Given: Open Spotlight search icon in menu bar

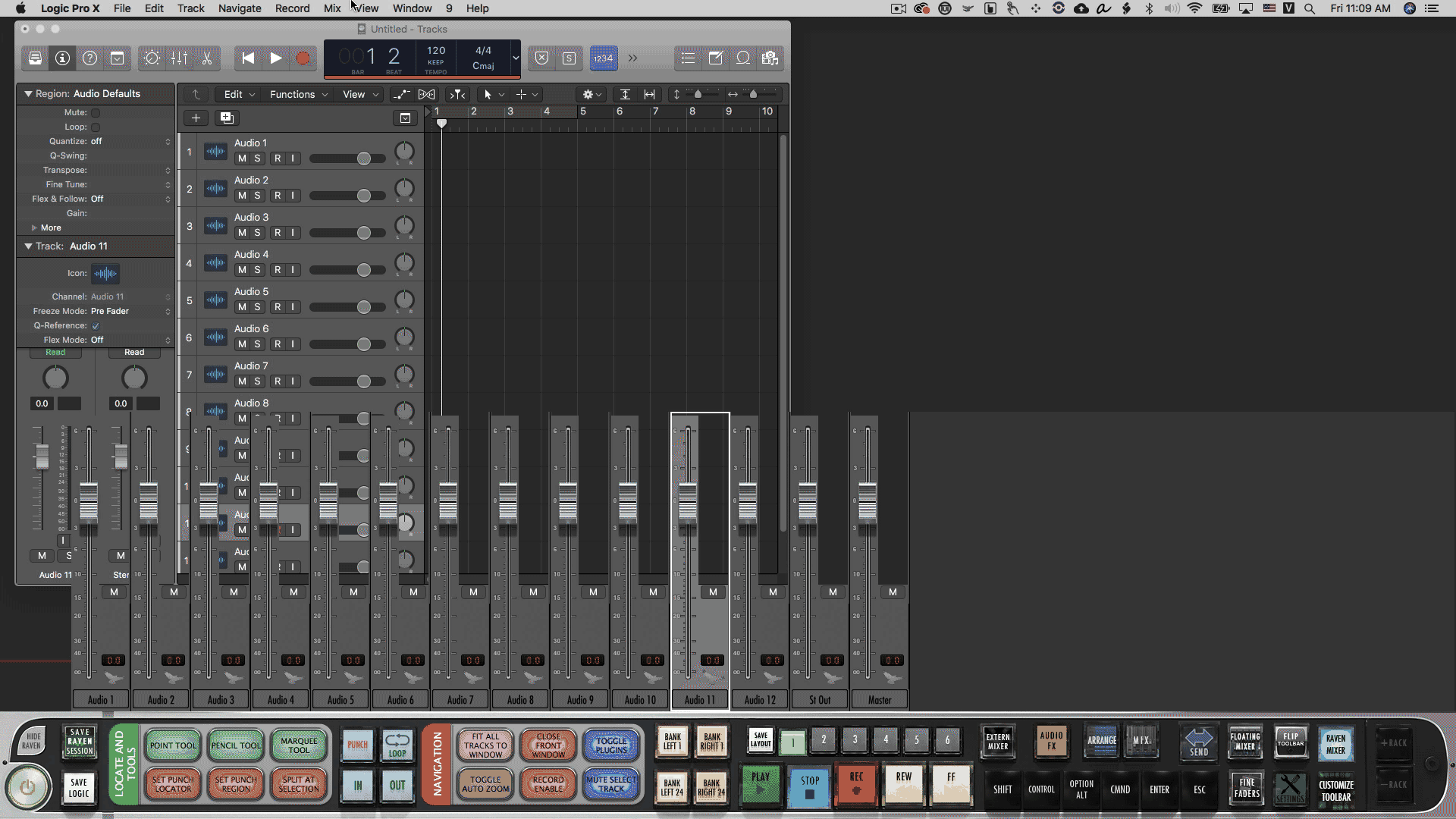Looking at the screenshot, I should (1310, 8).
